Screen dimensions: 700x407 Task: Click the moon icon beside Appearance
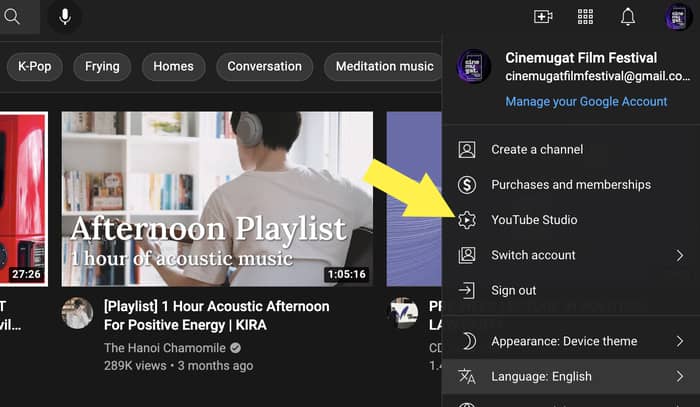click(x=468, y=341)
